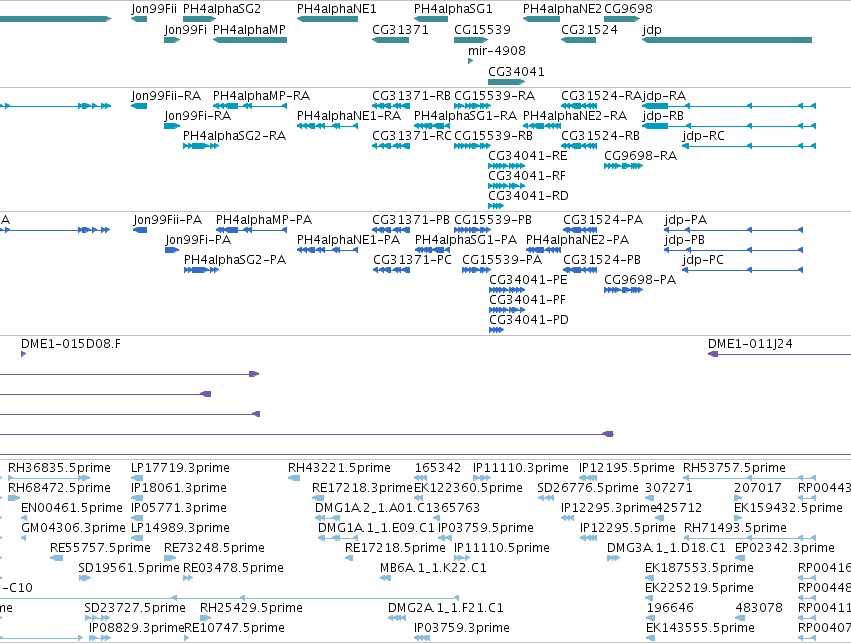The height and width of the screenshot is (643, 851).
Task: Click the PH4alphaMP gene label
Action: click(249, 30)
